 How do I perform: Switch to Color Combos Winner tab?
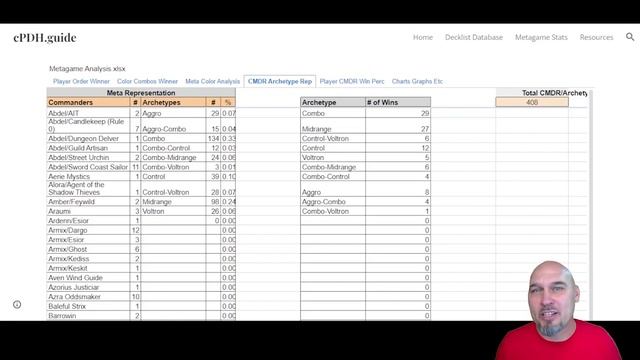(147, 81)
